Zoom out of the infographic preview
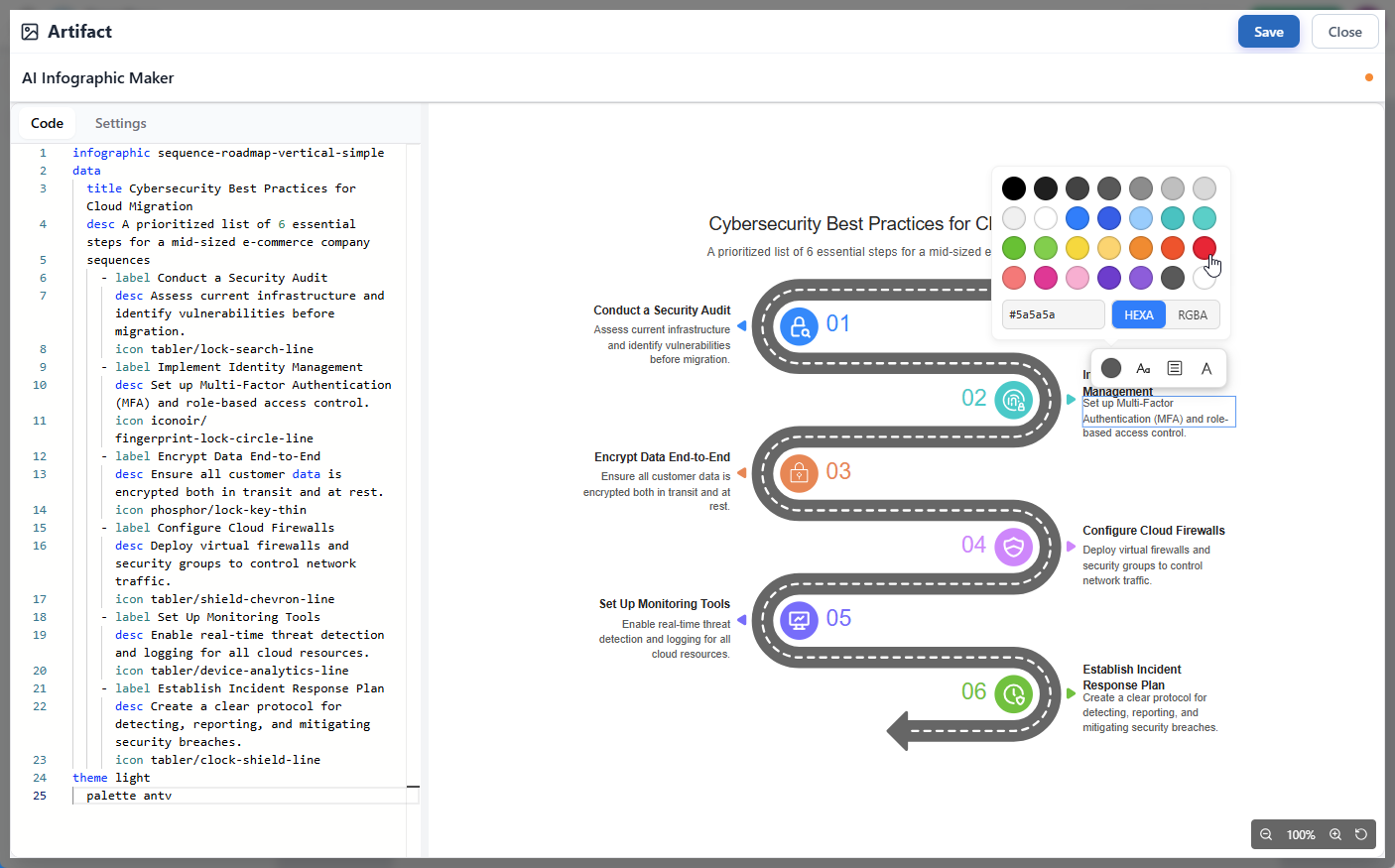Viewport: 1395px width, 868px height. (x=1266, y=834)
